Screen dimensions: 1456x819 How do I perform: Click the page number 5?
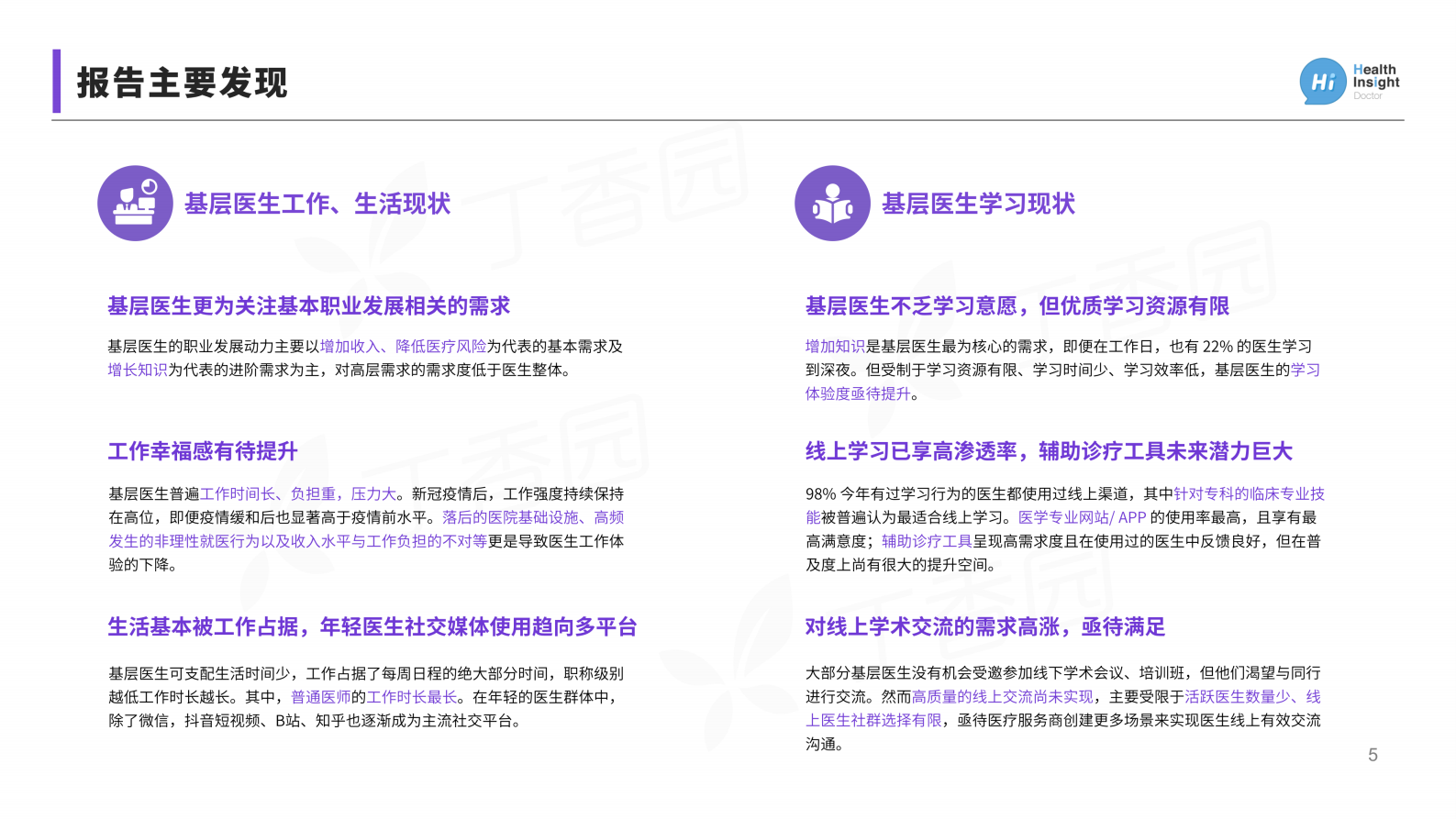1373,756
